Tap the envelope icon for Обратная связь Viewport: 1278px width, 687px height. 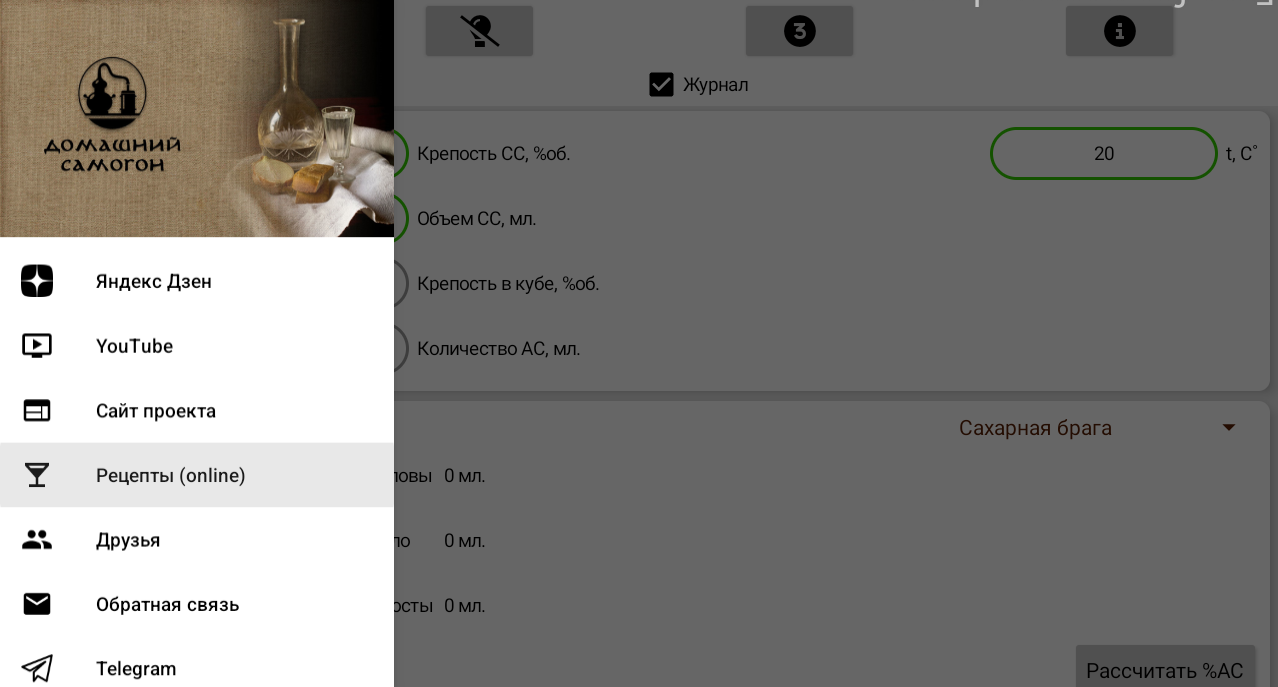(x=37, y=604)
